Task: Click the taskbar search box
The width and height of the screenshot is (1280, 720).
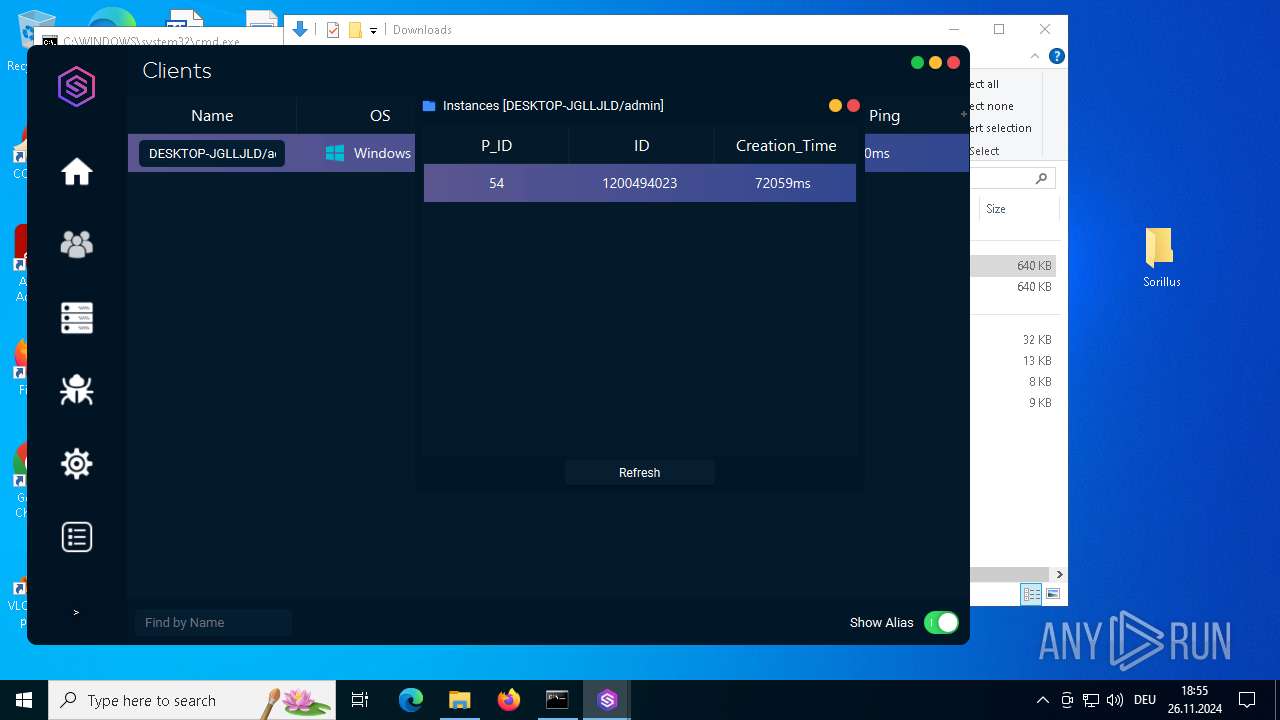Action: (192, 700)
